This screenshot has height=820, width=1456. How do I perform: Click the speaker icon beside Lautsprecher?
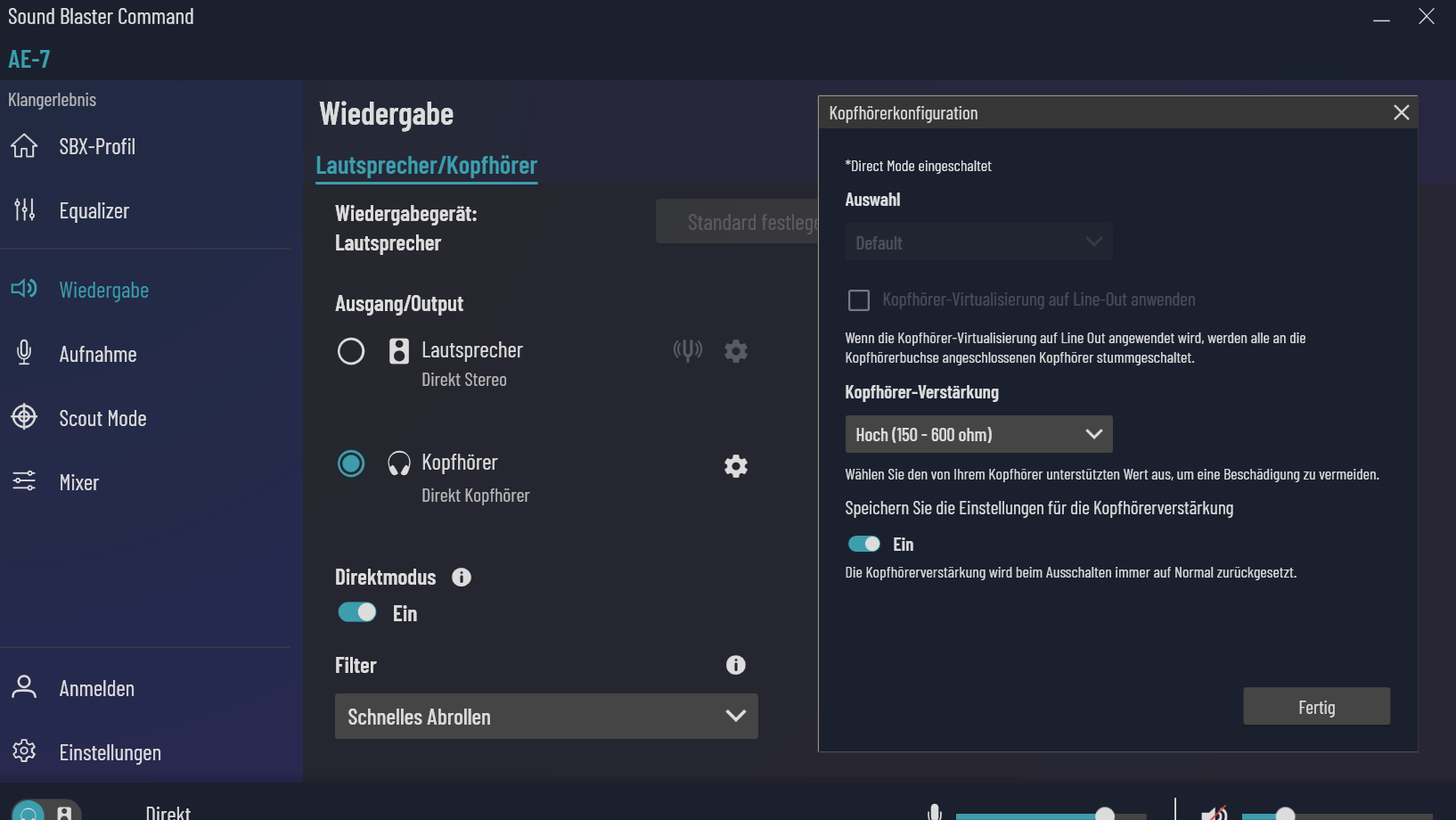coord(399,351)
